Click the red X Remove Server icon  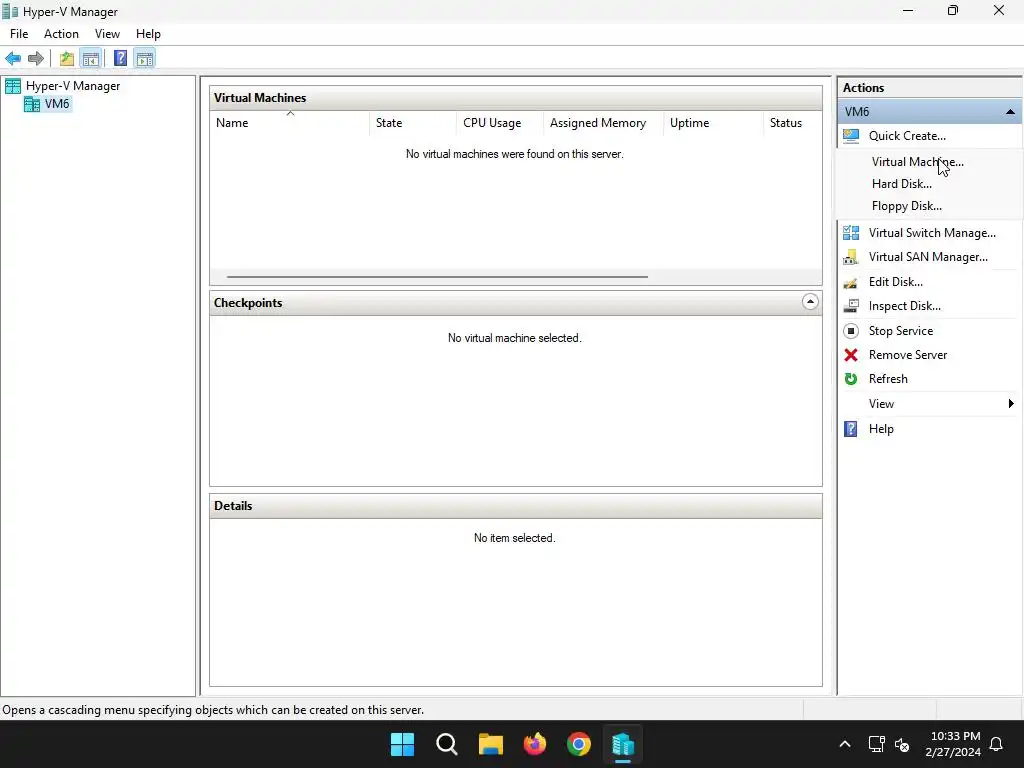coord(851,355)
